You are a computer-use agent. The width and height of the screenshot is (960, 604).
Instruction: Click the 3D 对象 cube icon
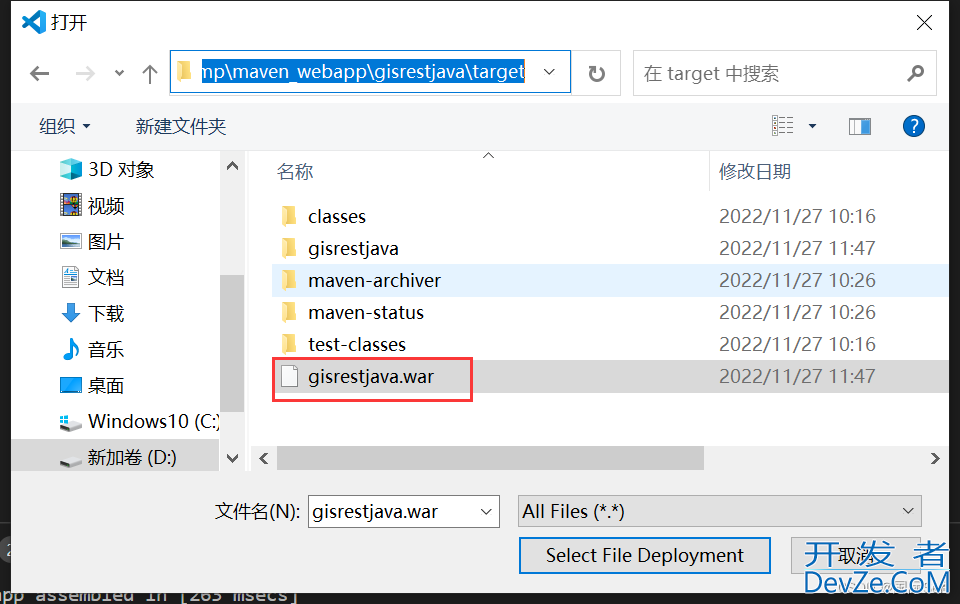[x=70, y=169]
